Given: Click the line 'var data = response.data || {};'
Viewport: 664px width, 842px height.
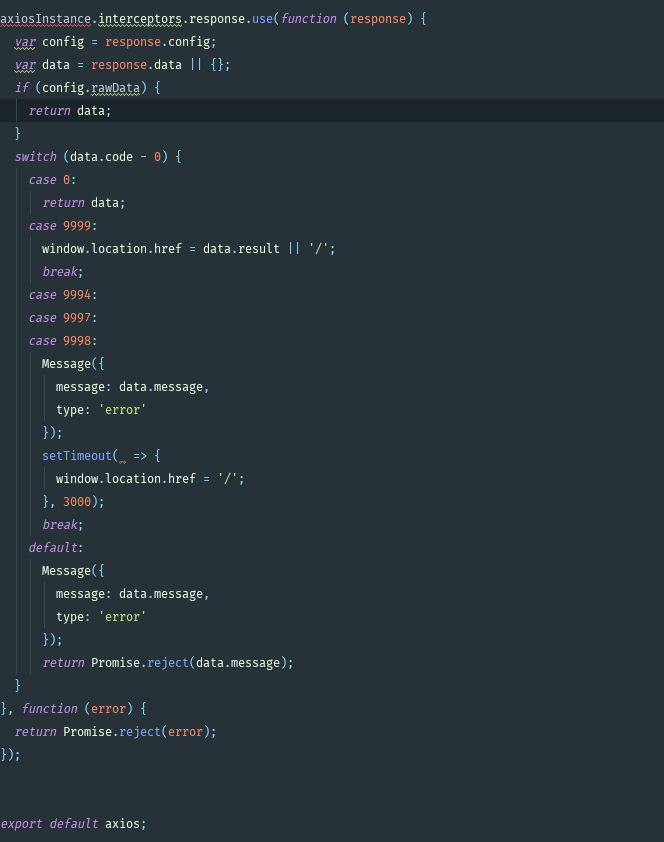Looking at the screenshot, I should (122, 65).
